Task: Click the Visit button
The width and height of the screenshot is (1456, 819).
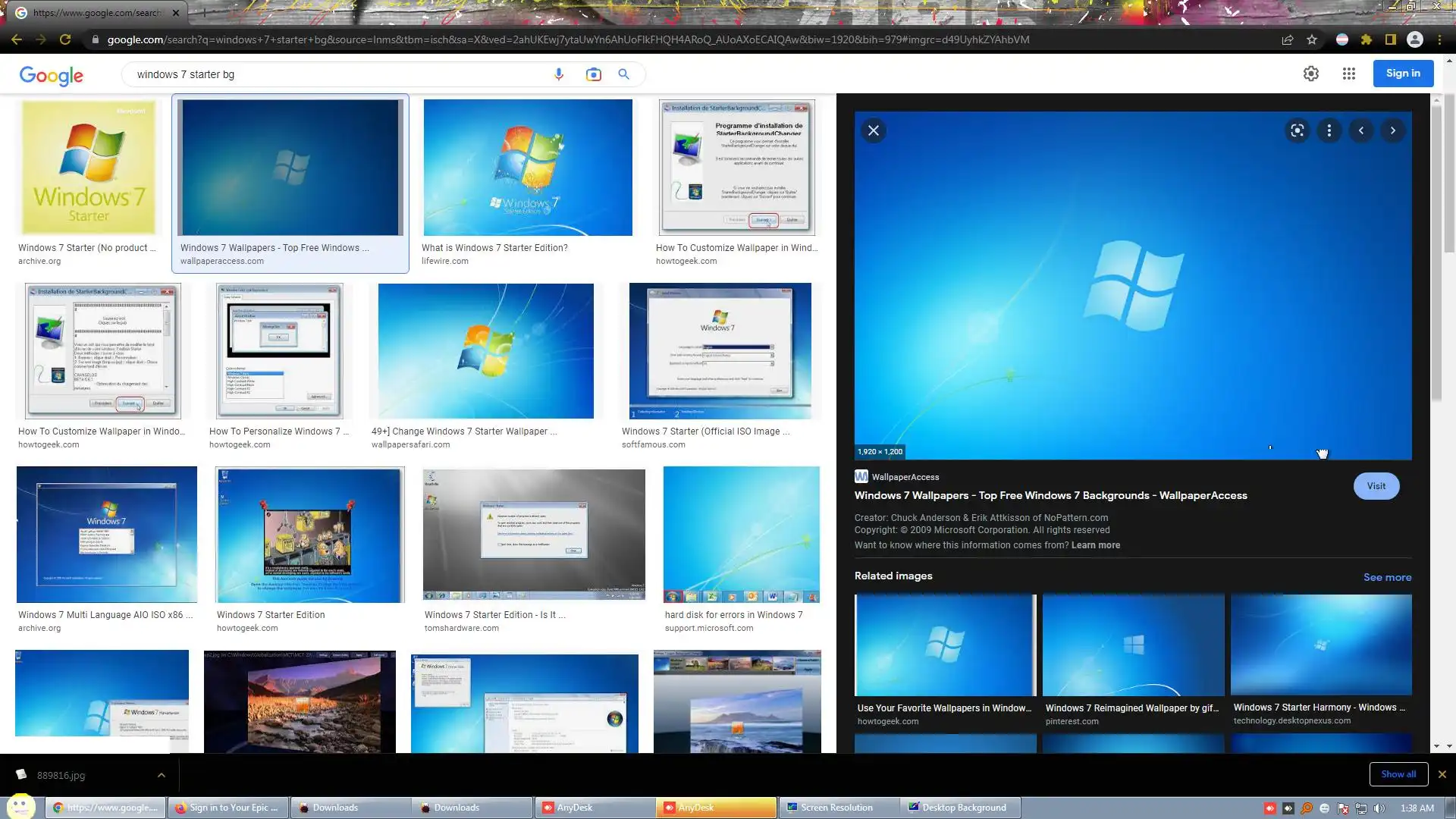Action: (1376, 486)
